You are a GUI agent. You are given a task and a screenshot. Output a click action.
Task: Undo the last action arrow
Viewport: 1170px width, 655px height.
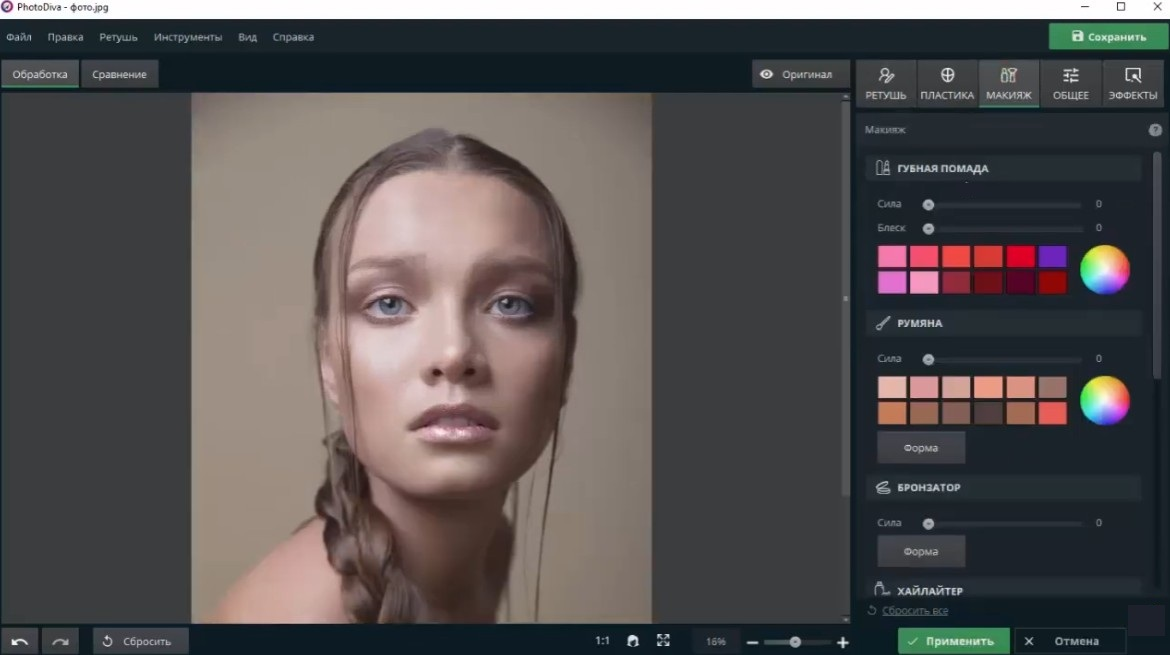tap(20, 641)
